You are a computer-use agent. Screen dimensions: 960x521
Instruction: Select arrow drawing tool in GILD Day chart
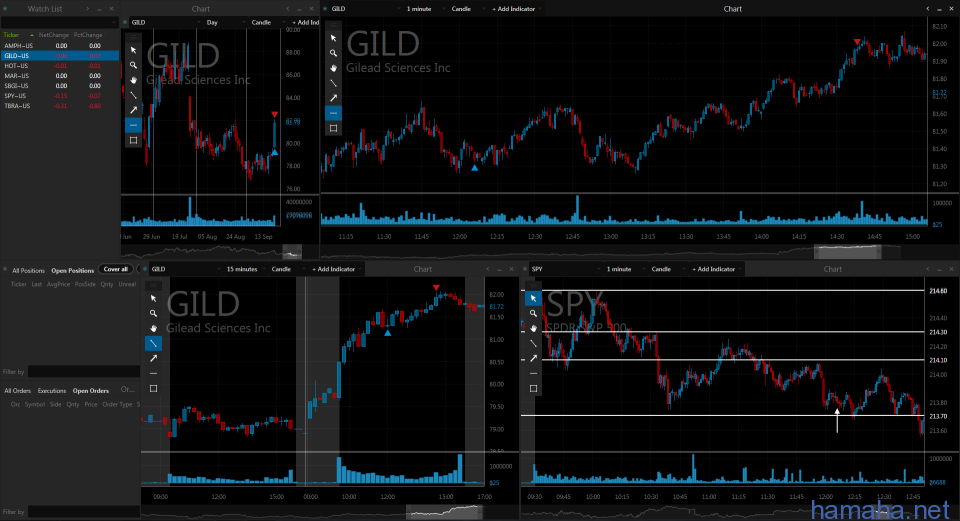point(133,110)
